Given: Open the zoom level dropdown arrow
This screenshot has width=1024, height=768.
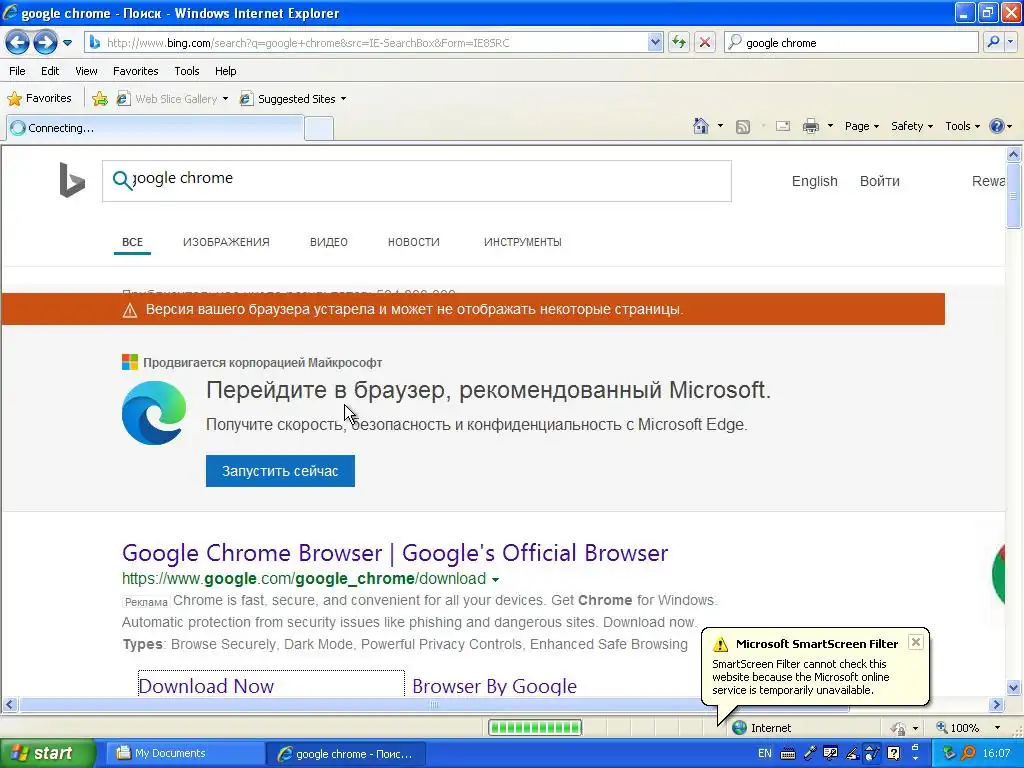Looking at the screenshot, I should click(997, 728).
